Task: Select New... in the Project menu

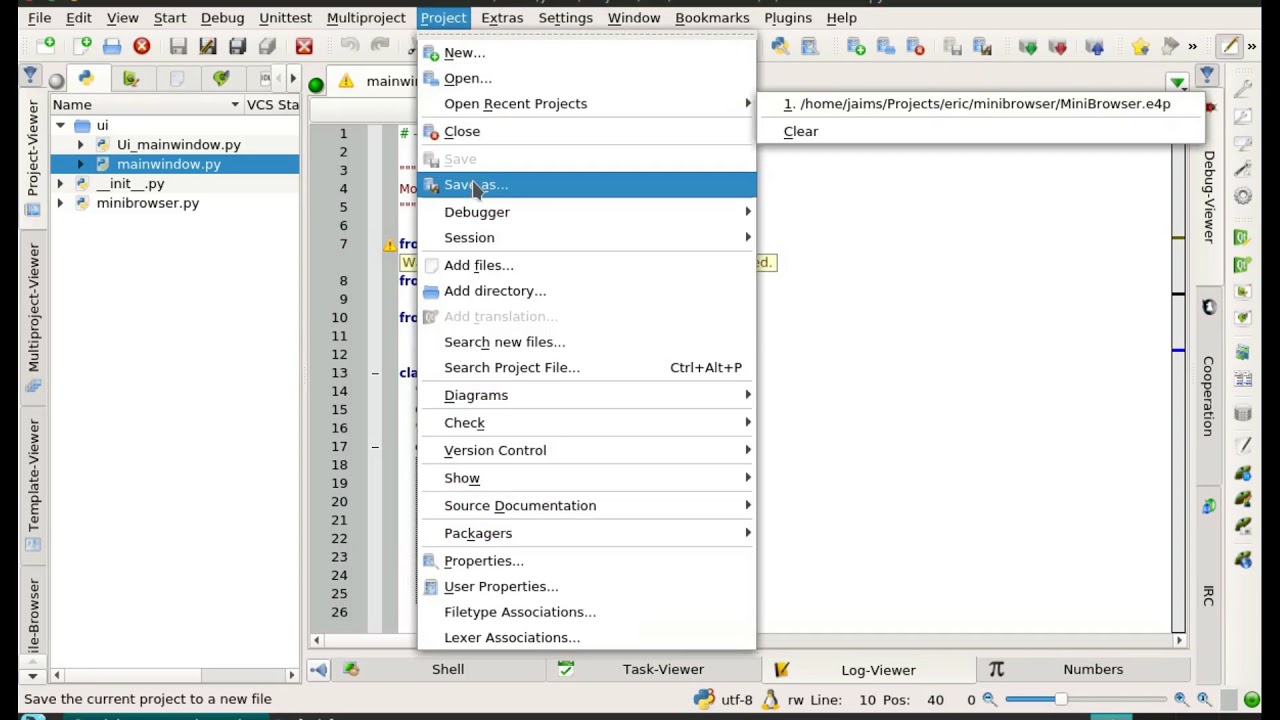Action: tap(587, 53)
